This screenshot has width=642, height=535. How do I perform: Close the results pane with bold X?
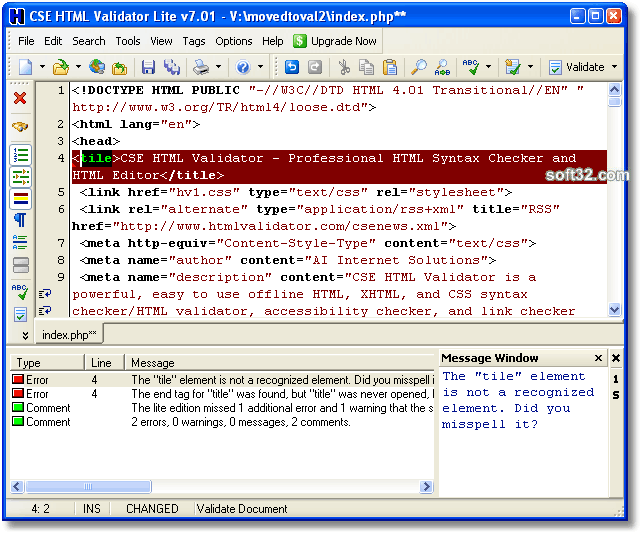click(616, 358)
